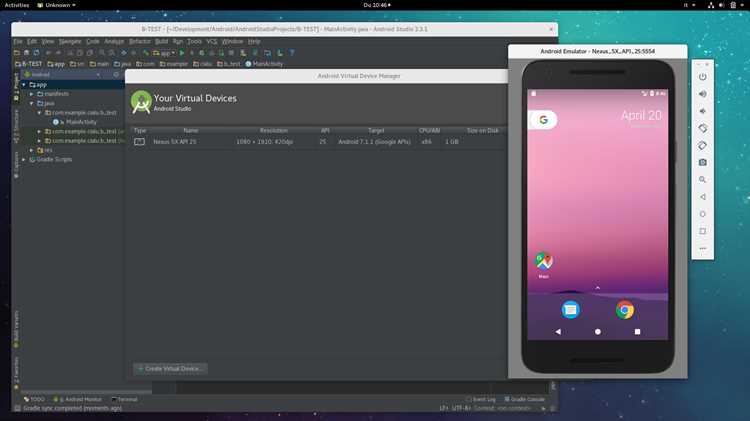
Task: Open extended controls via three dots
Action: (702, 248)
